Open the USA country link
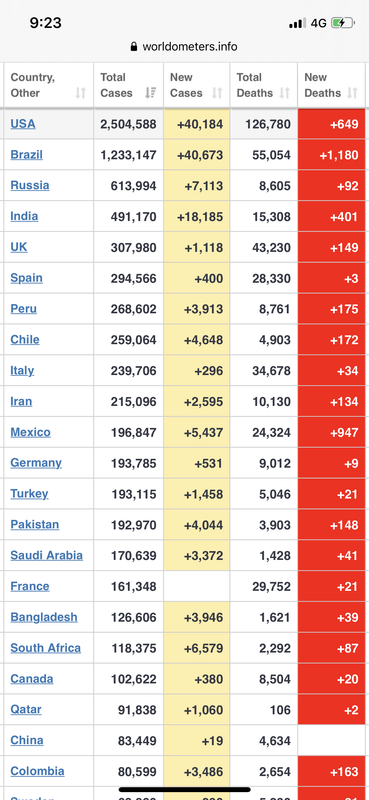 click(23, 123)
